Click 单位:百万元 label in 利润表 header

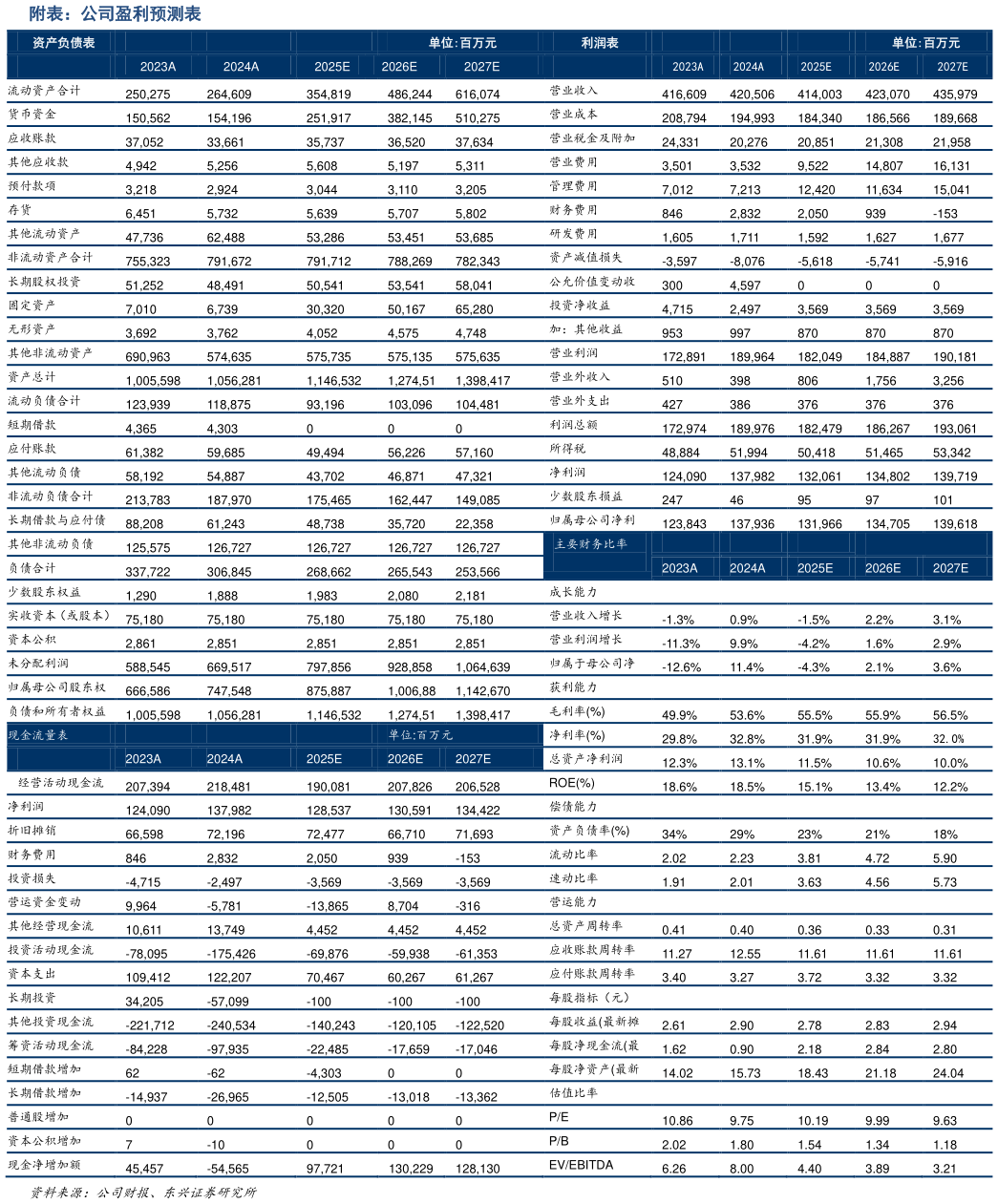pyautogui.click(x=925, y=43)
